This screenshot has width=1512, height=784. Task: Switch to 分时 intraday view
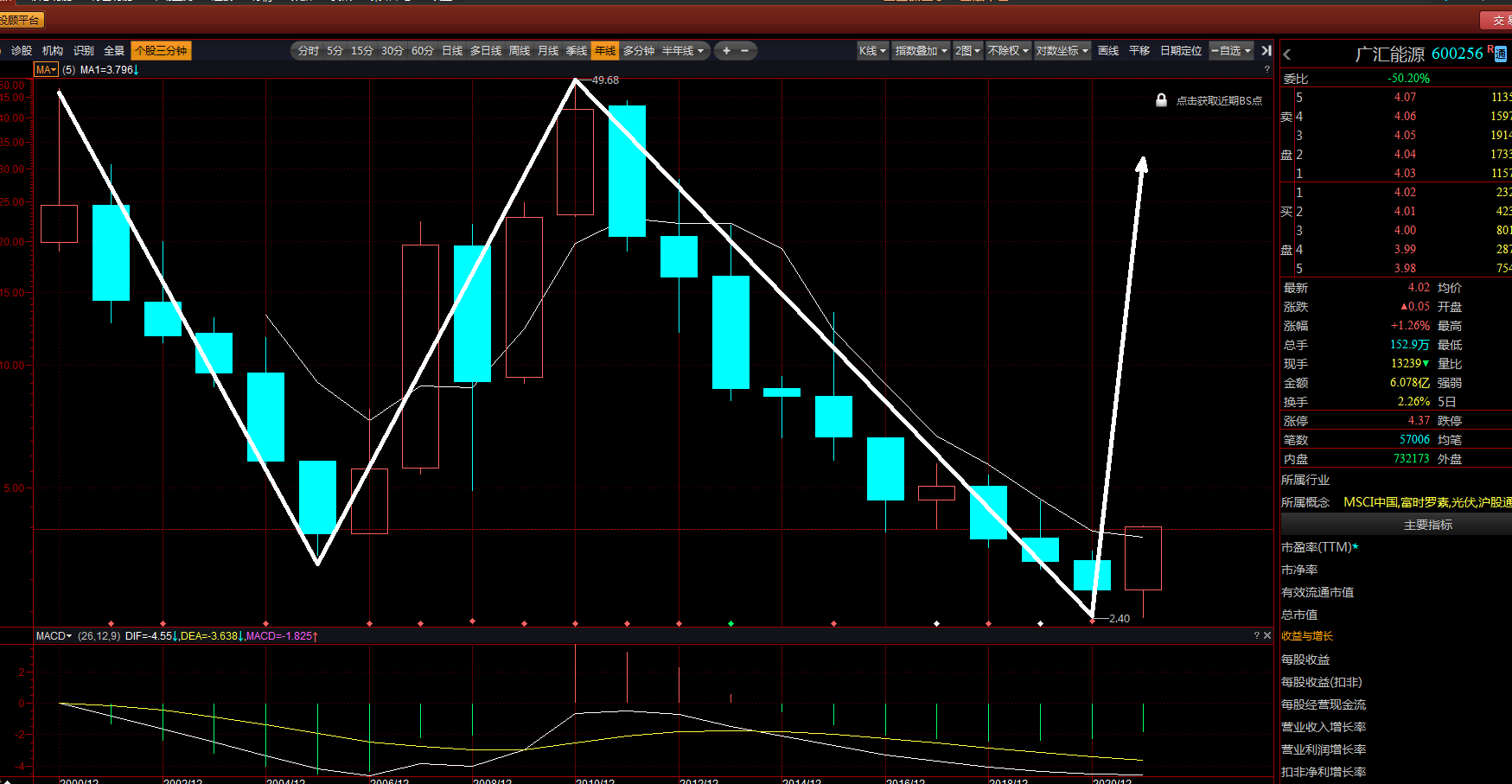tap(309, 51)
